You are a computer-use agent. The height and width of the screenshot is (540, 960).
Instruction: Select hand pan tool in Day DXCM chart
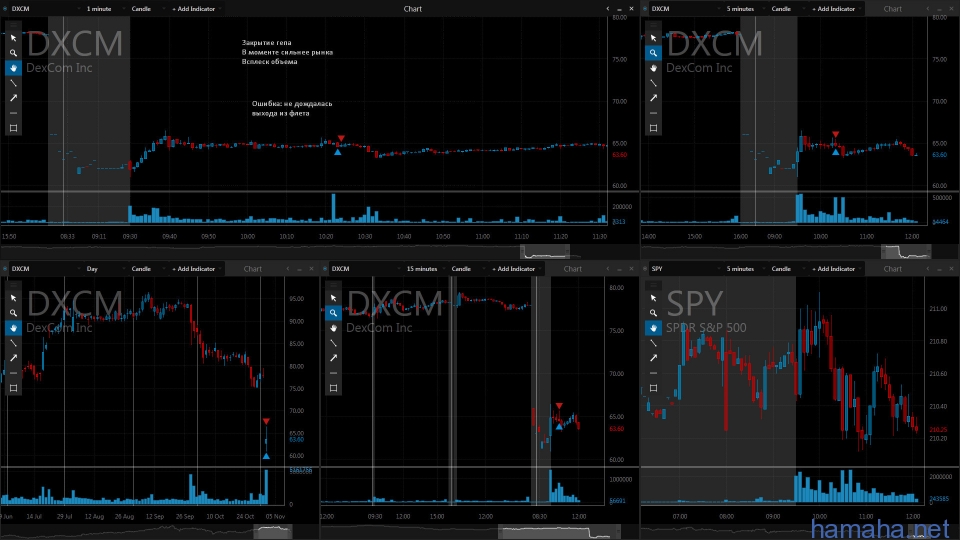click(13, 328)
